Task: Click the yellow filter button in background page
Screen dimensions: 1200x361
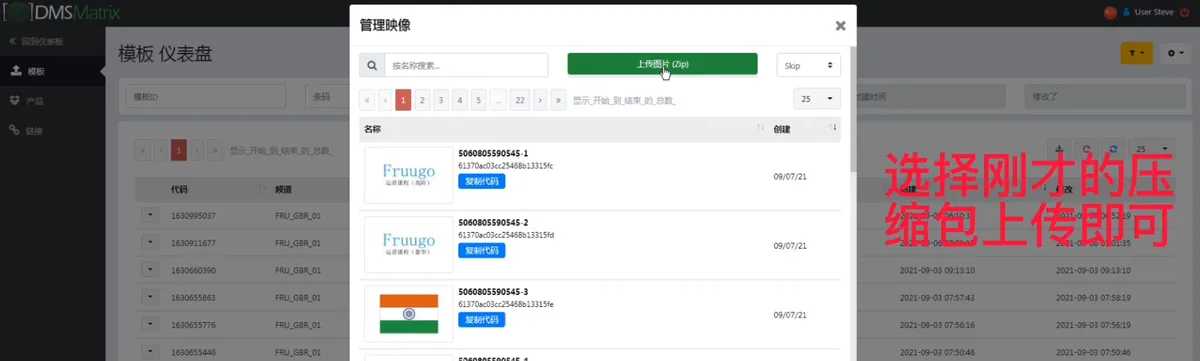Action: coord(1137,53)
